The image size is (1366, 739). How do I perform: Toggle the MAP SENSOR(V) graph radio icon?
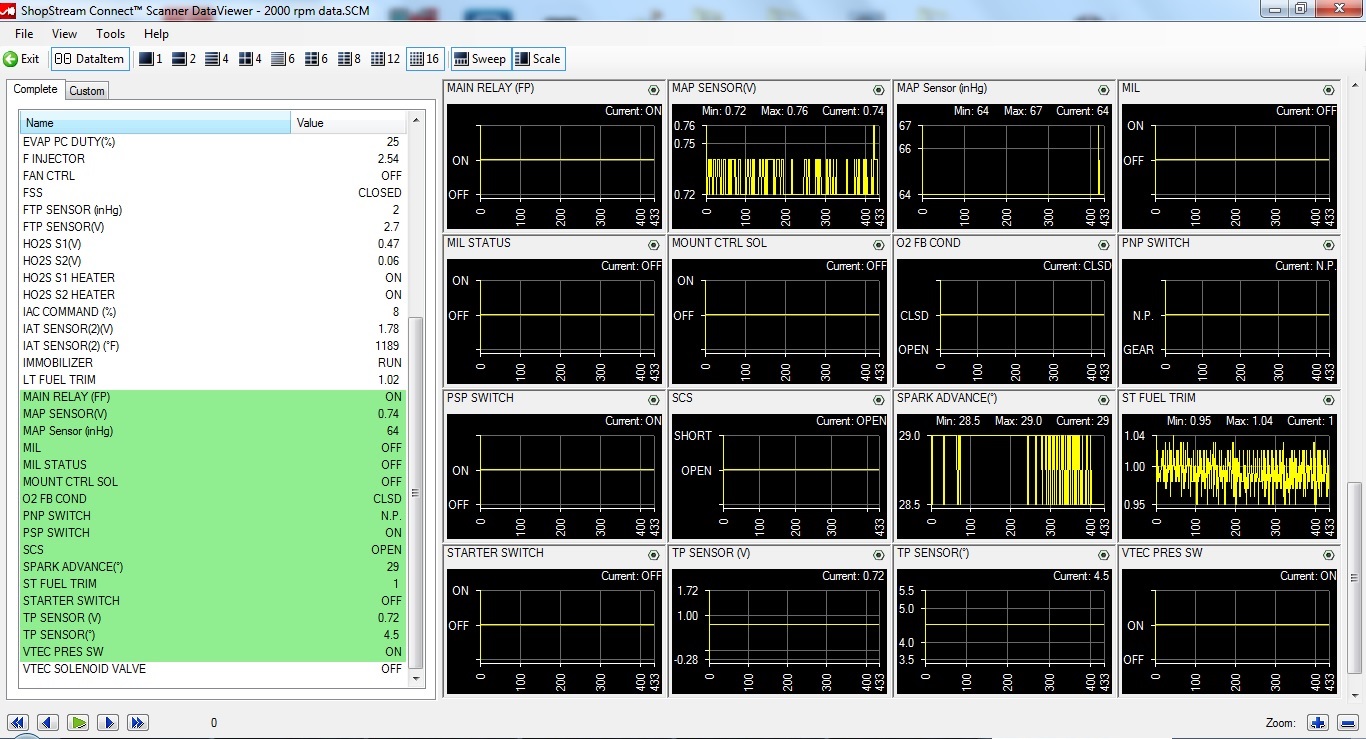coord(879,90)
